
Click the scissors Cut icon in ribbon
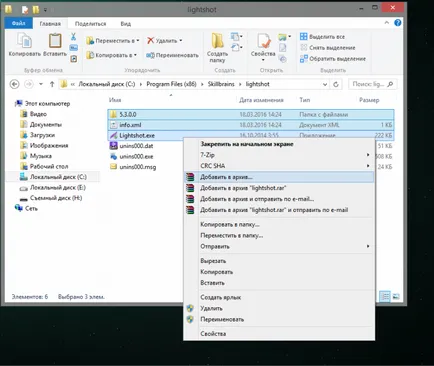pyautogui.click(x=73, y=37)
